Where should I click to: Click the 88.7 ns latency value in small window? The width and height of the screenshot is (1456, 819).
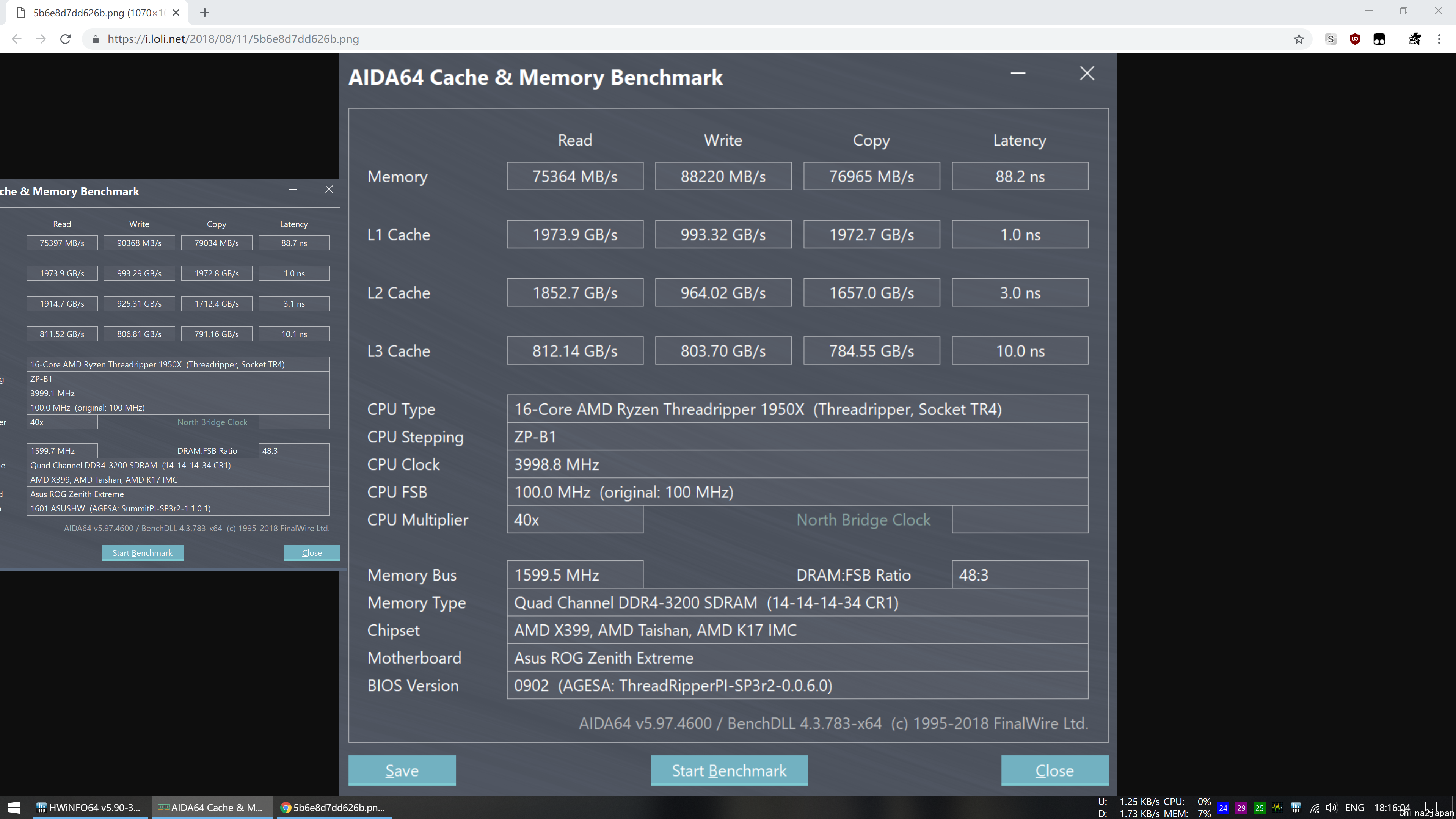[294, 243]
